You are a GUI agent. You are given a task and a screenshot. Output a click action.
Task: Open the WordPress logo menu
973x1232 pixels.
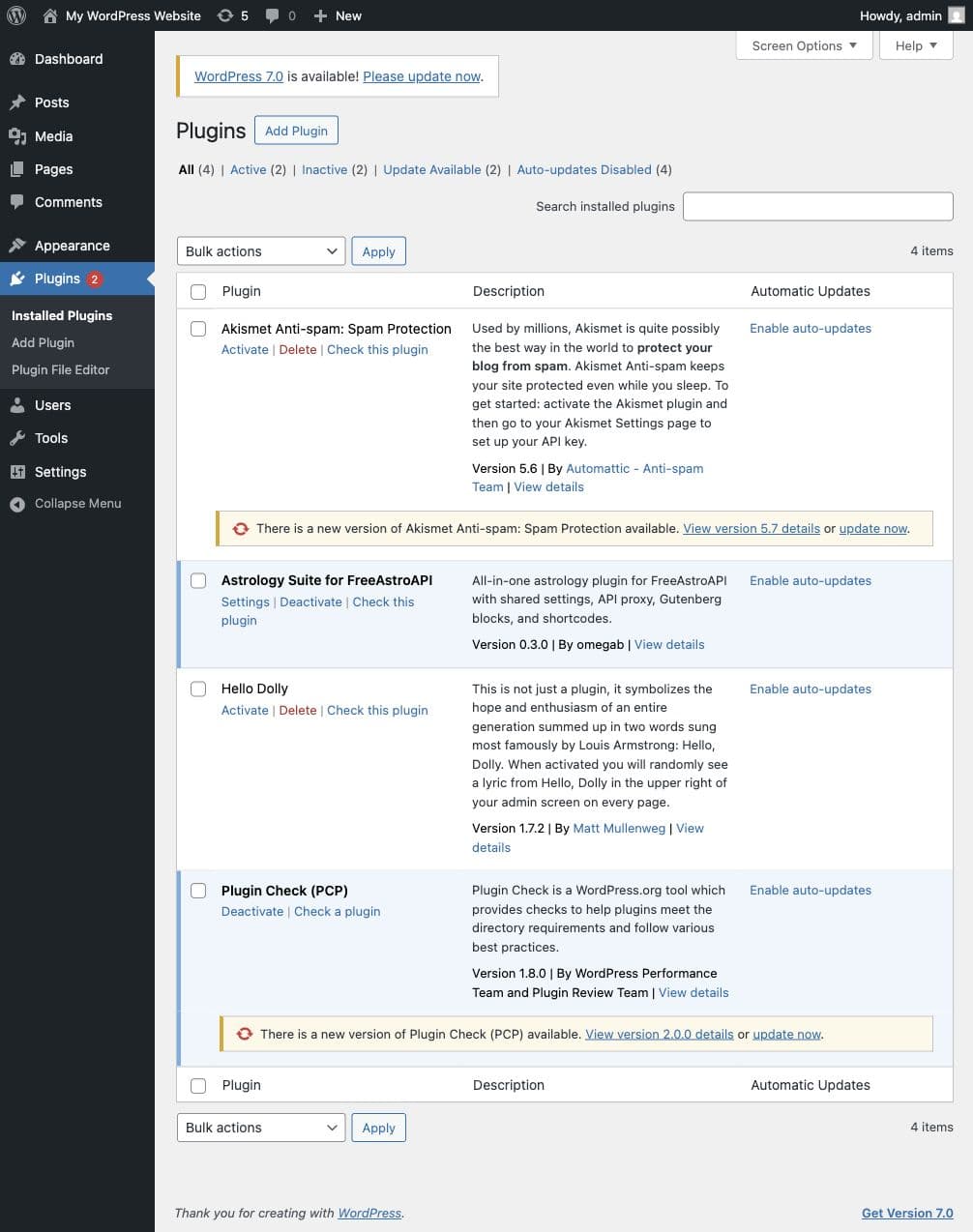pyautogui.click(x=16, y=15)
